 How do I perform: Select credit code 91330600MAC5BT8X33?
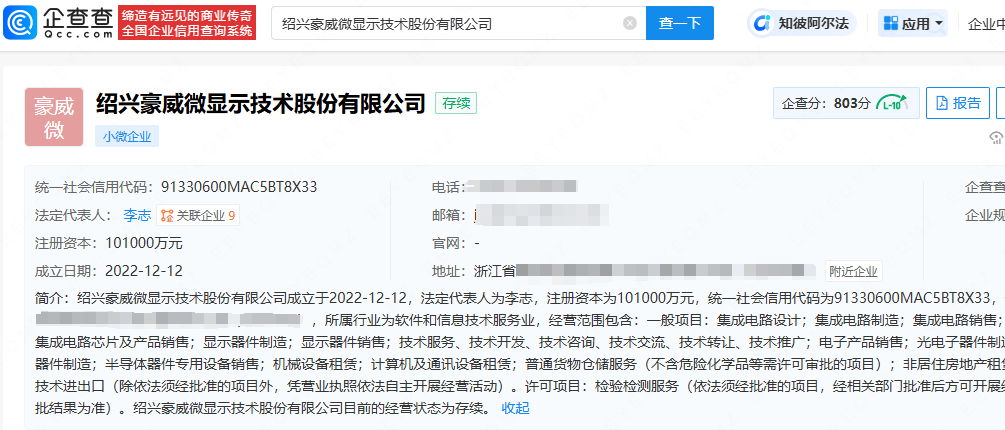(239, 188)
